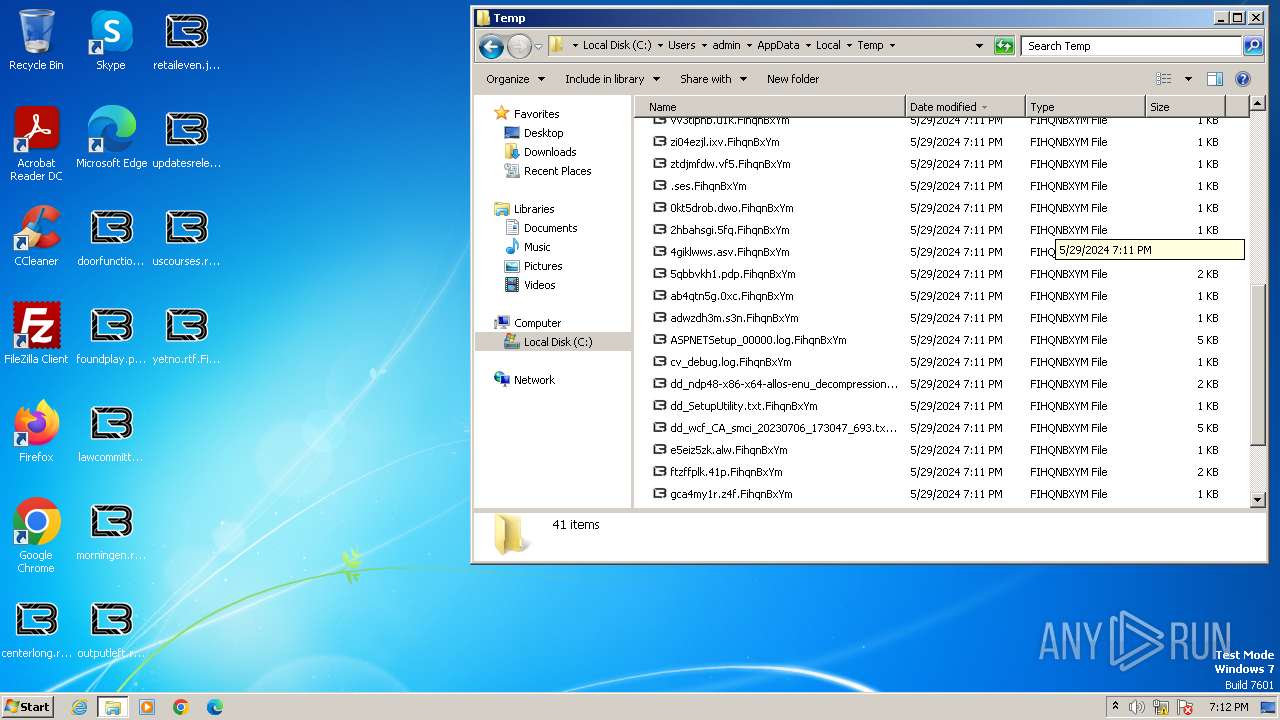The height and width of the screenshot is (720, 1280).
Task: Select the outputleft desktop file icon
Action: coord(111,628)
